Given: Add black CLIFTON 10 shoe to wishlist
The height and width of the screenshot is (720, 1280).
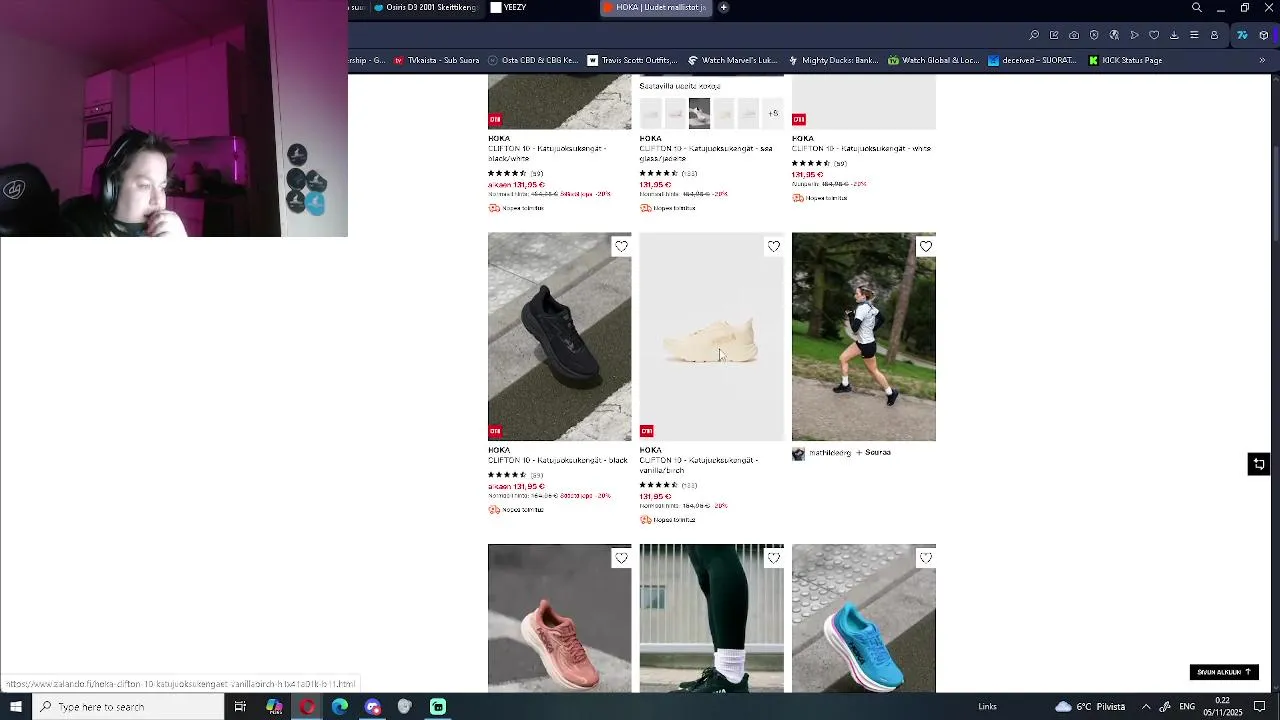Looking at the screenshot, I should tap(621, 246).
